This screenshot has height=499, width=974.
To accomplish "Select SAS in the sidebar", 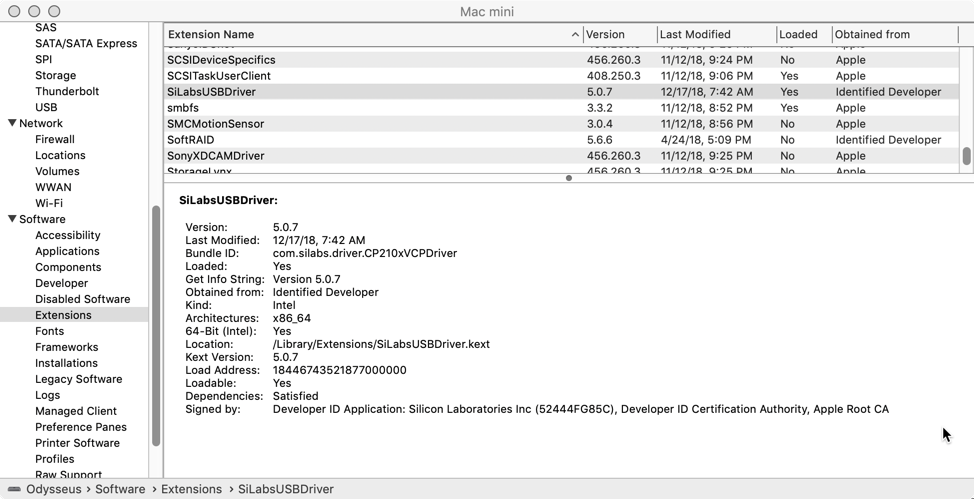I will (46, 27).
